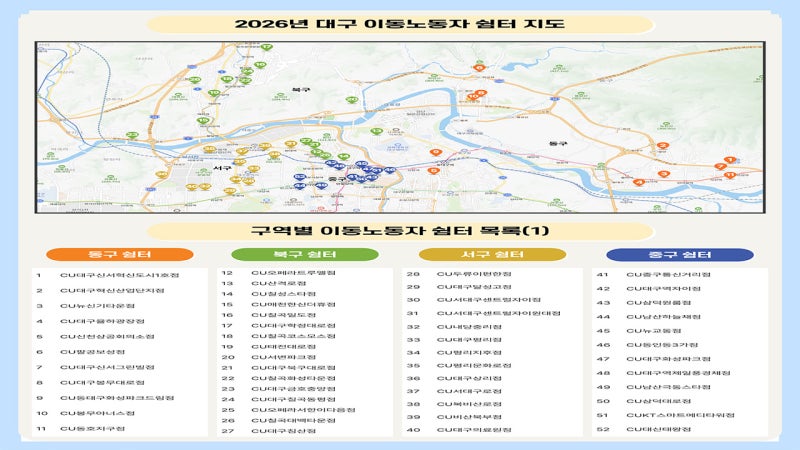
Task: Click green map pin number 14
Action: coord(343,157)
